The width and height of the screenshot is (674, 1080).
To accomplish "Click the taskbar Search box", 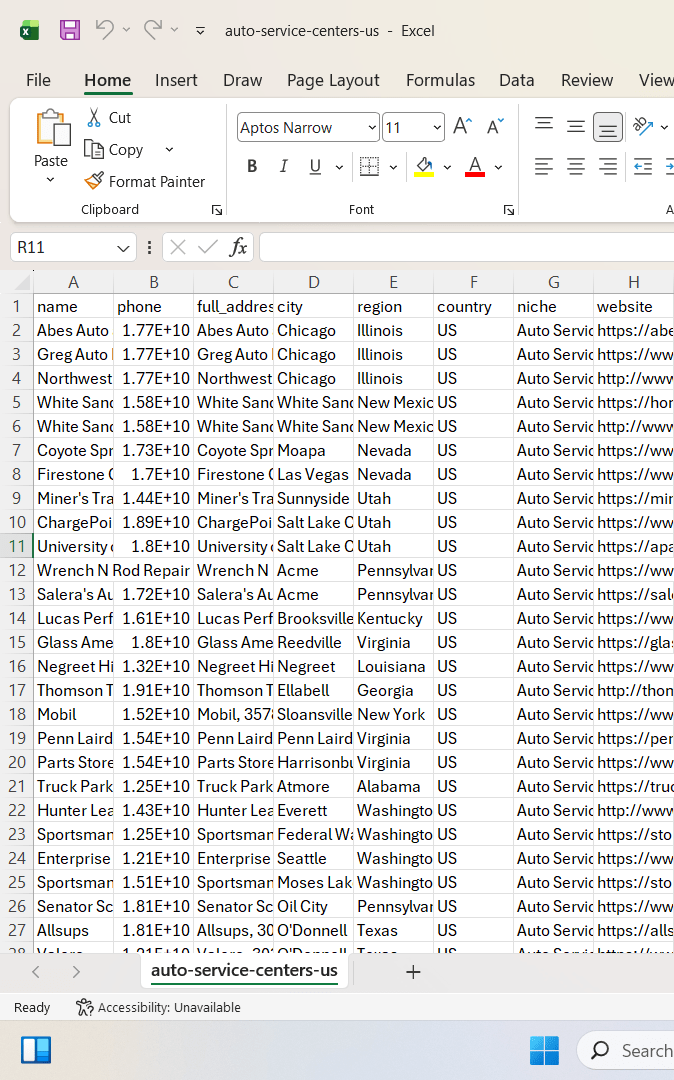I will (625, 1050).
